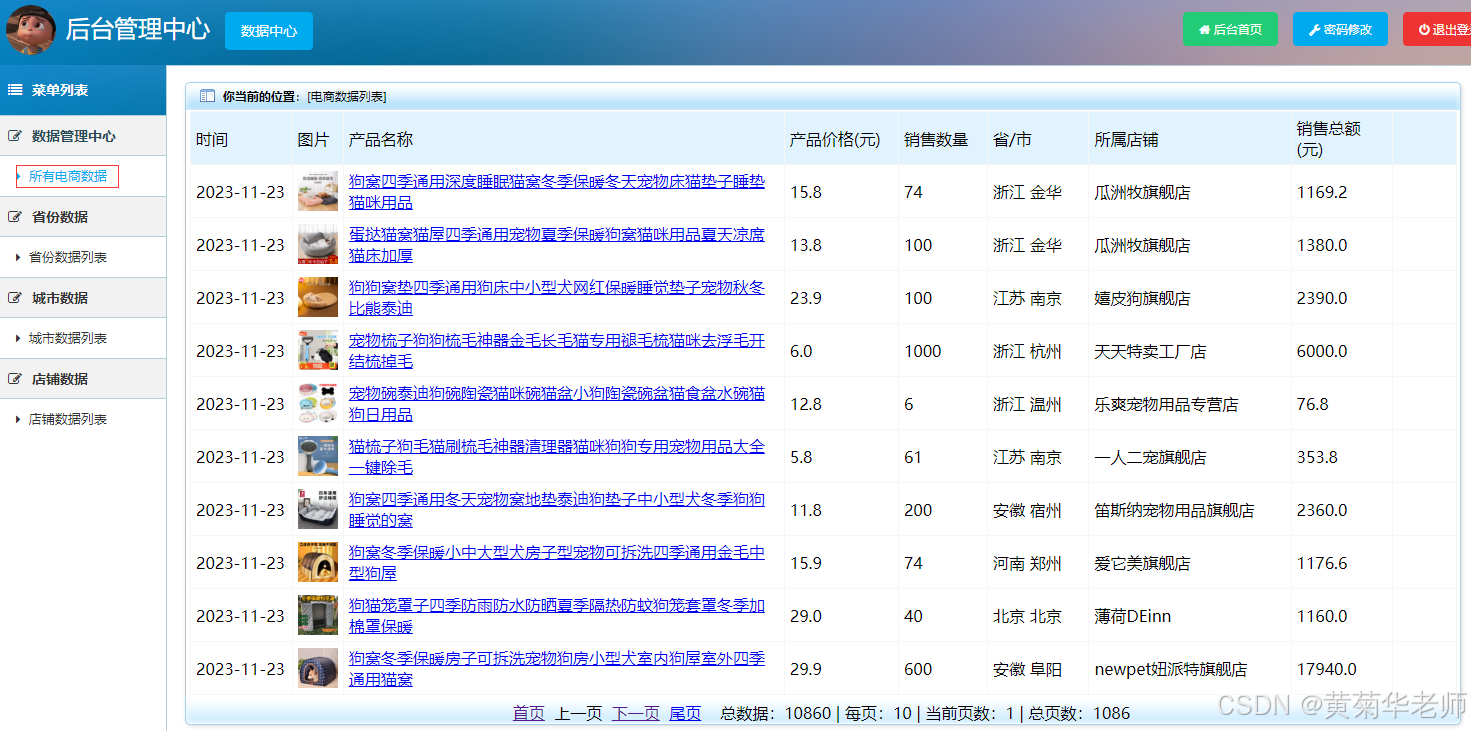
Task: Open product link 狗窝四季通用深度睡眠猫窝
Action: 556,192
